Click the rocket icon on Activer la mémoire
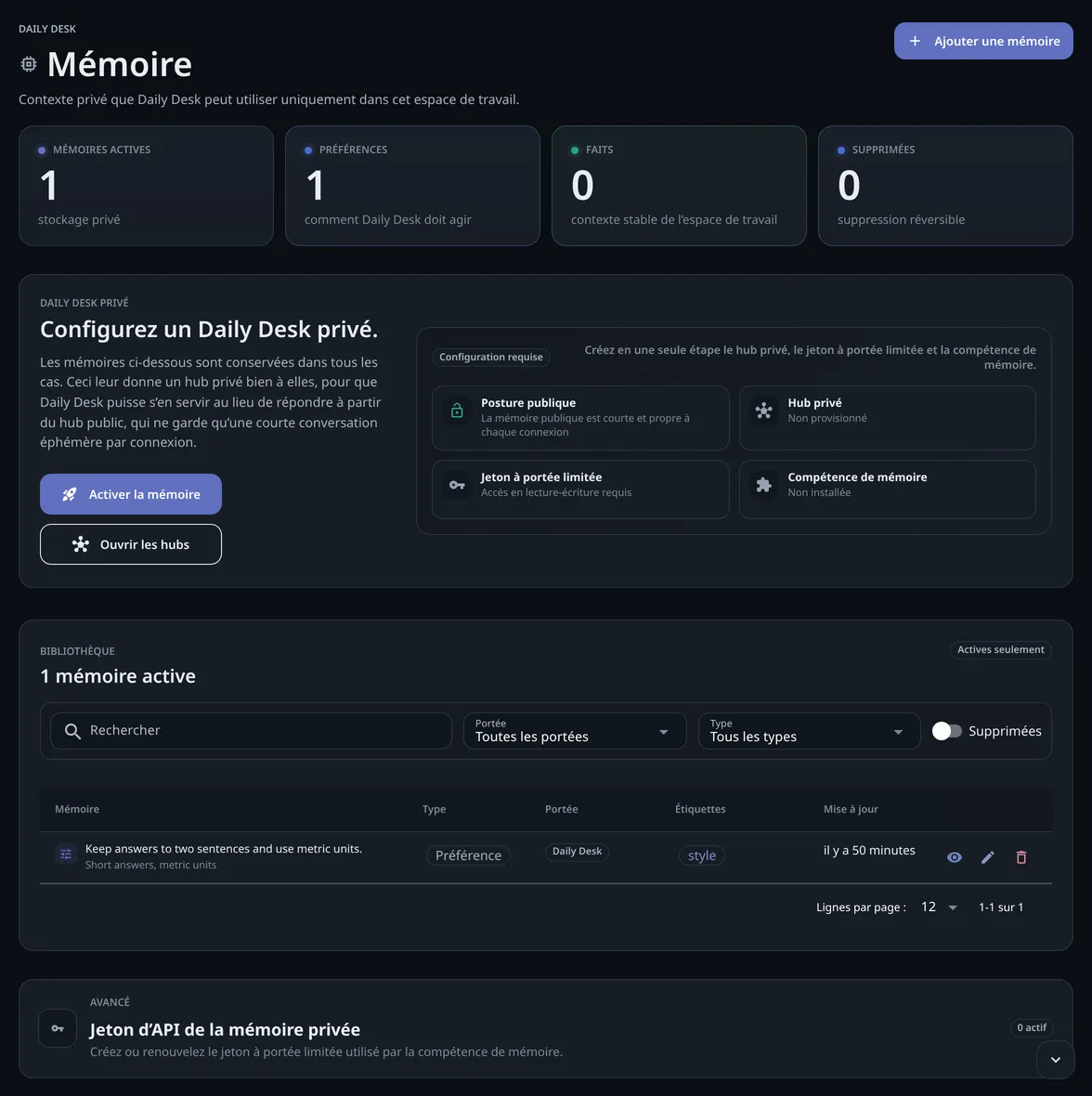The image size is (1092, 1096). (x=69, y=494)
